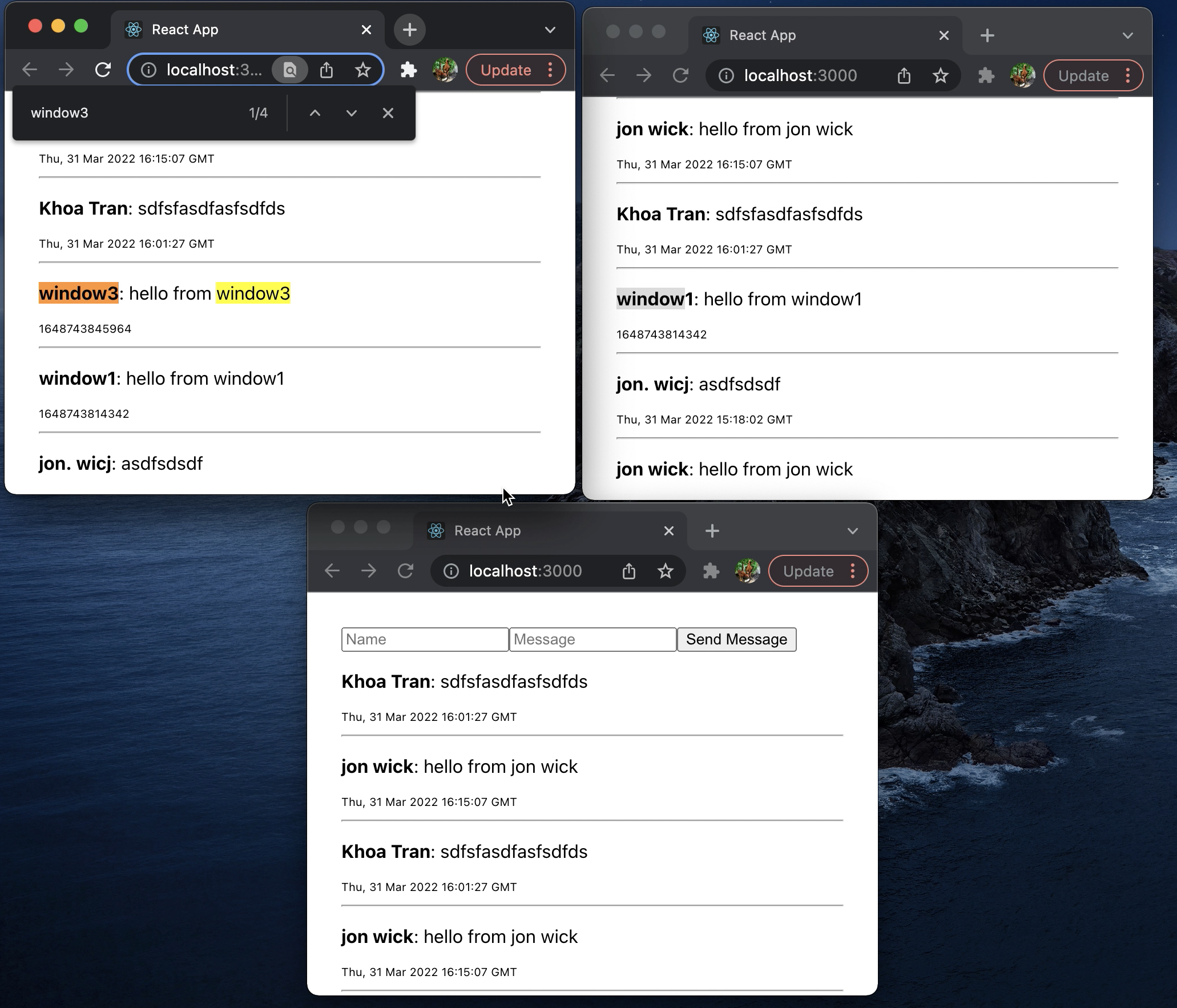Click Send Message button
The width and height of the screenshot is (1177, 1008).
click(x=737, y=639)
